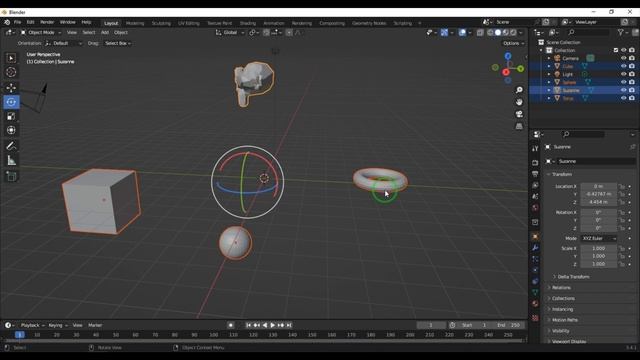Expand the Delta Transform panel
The image size is (640, 360).
click(x=573, y=277)
